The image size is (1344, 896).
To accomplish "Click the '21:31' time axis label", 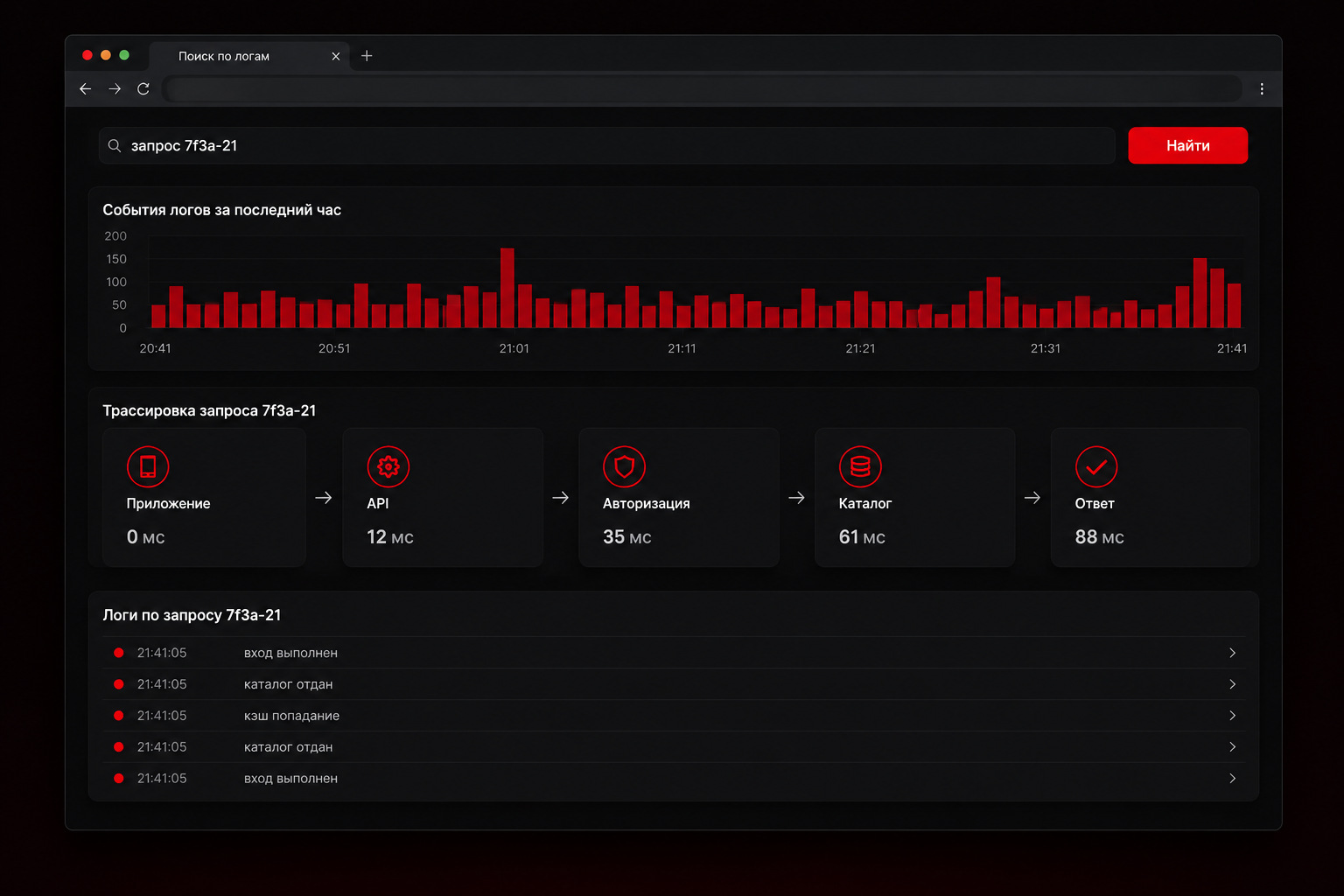I will tap(1045, 348).
